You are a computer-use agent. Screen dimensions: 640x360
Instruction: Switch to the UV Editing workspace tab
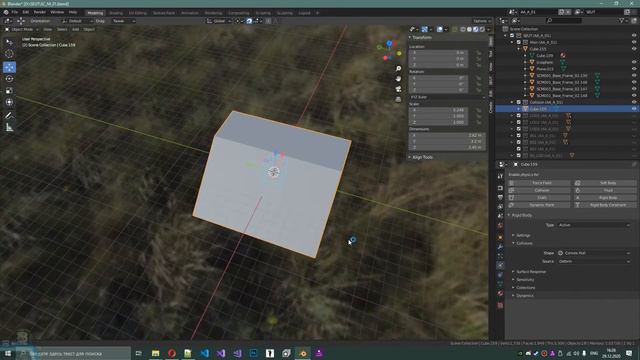coord(138,13)
